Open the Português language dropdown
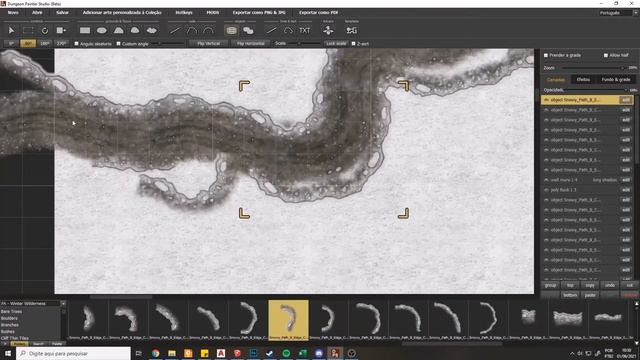 click(635, 13)
